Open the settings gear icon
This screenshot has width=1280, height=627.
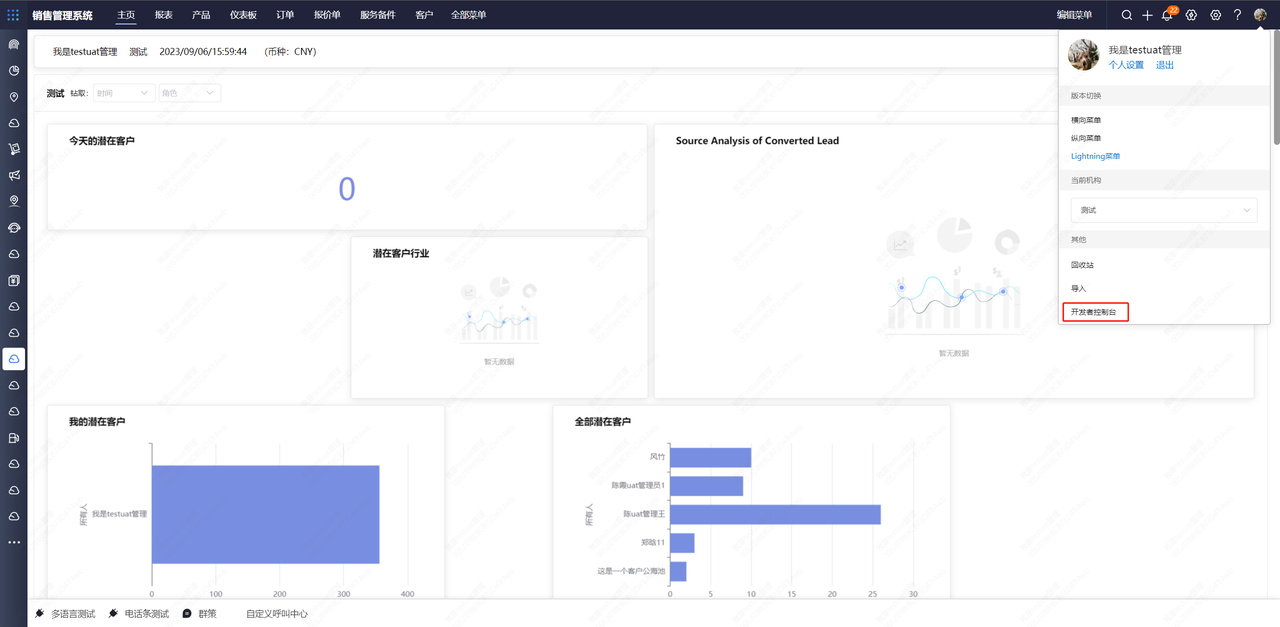1215,15
